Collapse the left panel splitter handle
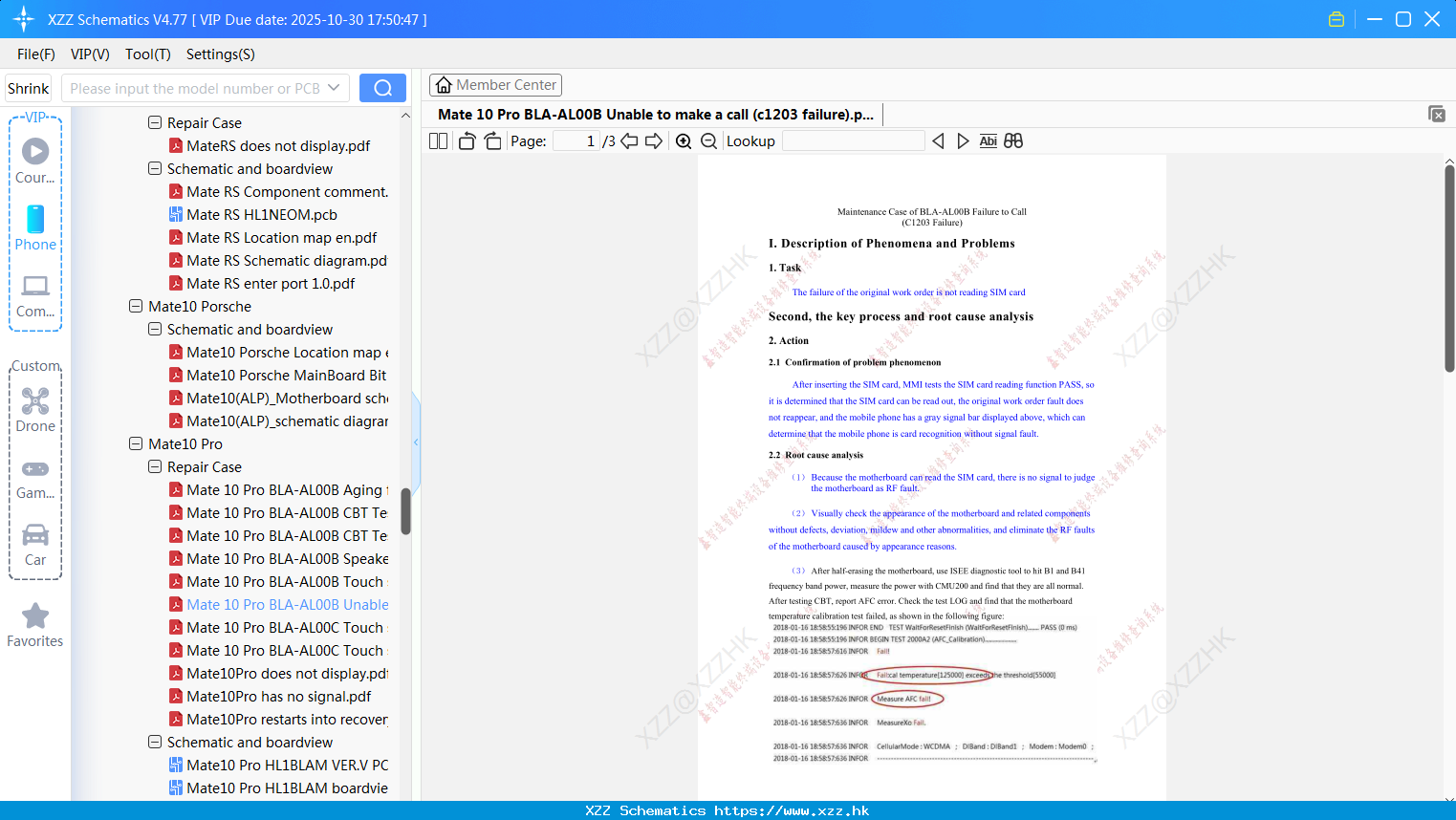Screen dimensions: 1456x820 tap(416, 442)
